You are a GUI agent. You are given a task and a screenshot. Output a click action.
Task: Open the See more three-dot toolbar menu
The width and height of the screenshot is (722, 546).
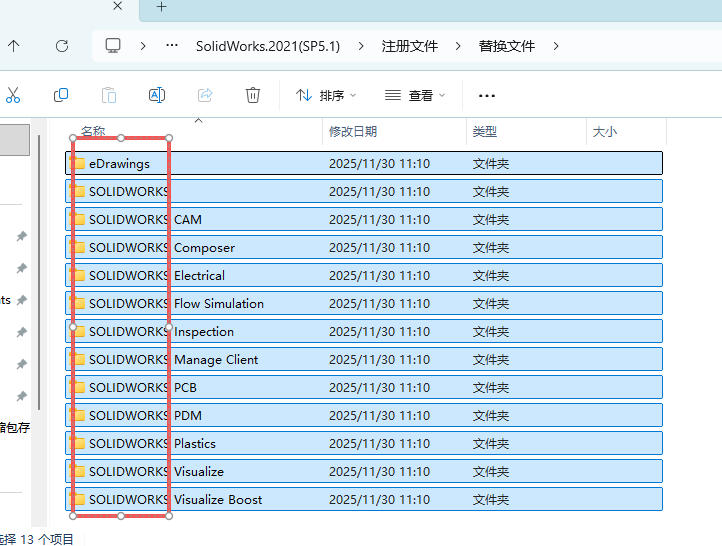coord(487,96)
